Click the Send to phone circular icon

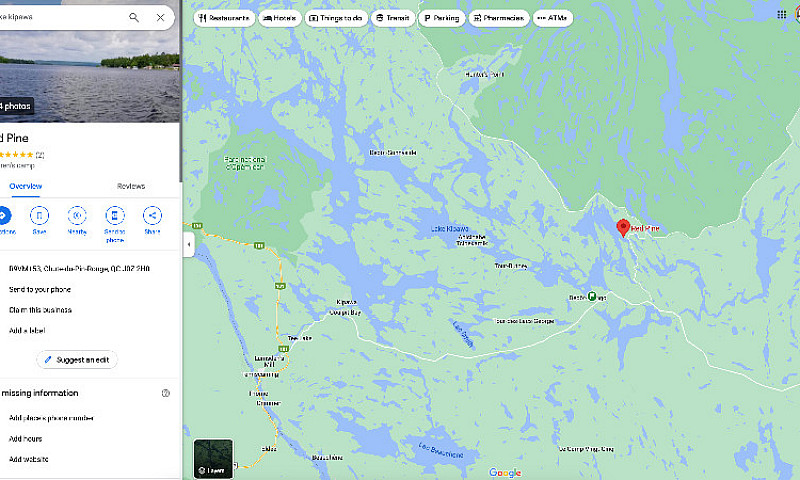115,215
